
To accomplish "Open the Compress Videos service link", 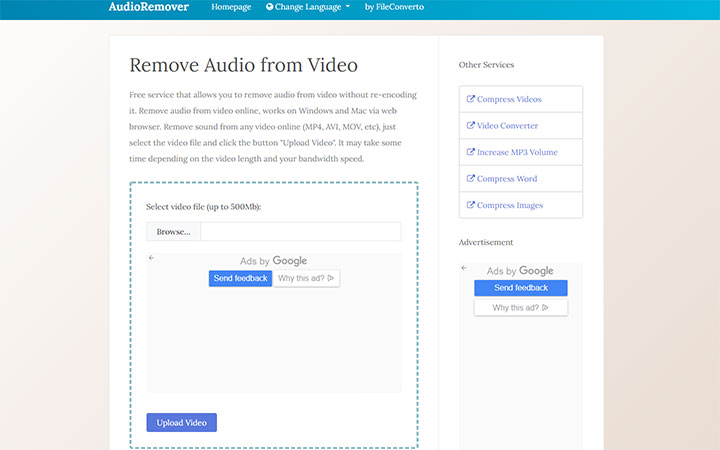I will (x=509, y=99).
